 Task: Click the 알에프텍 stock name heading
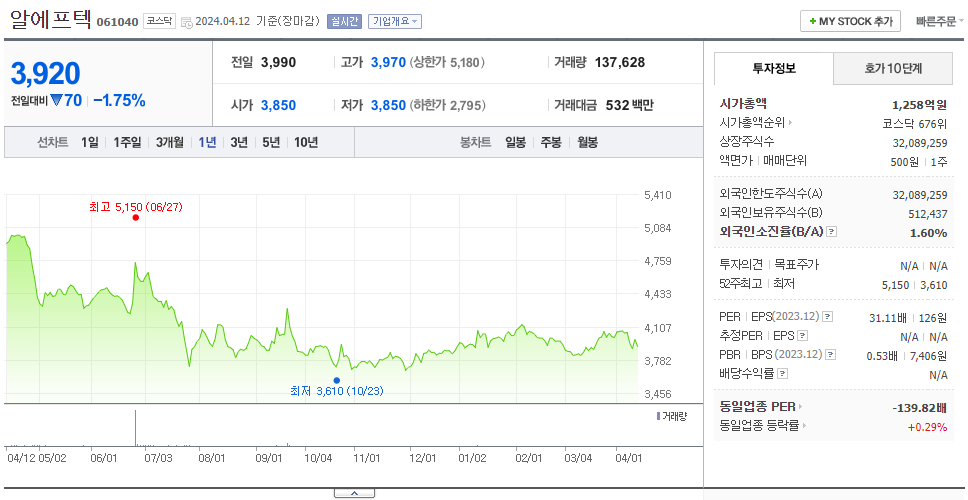pyautogui.click(x=50, y=20)
